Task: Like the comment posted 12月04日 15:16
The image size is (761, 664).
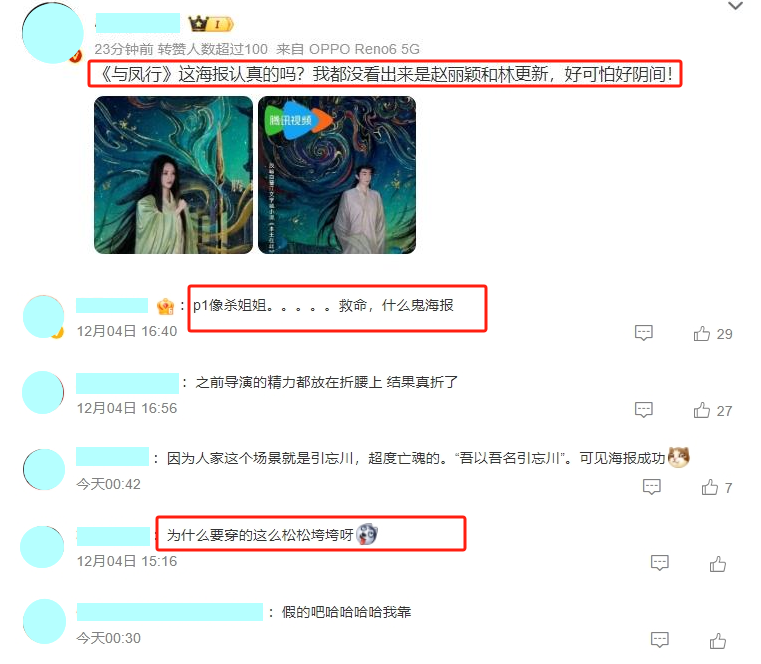Action: click(717, 564)
